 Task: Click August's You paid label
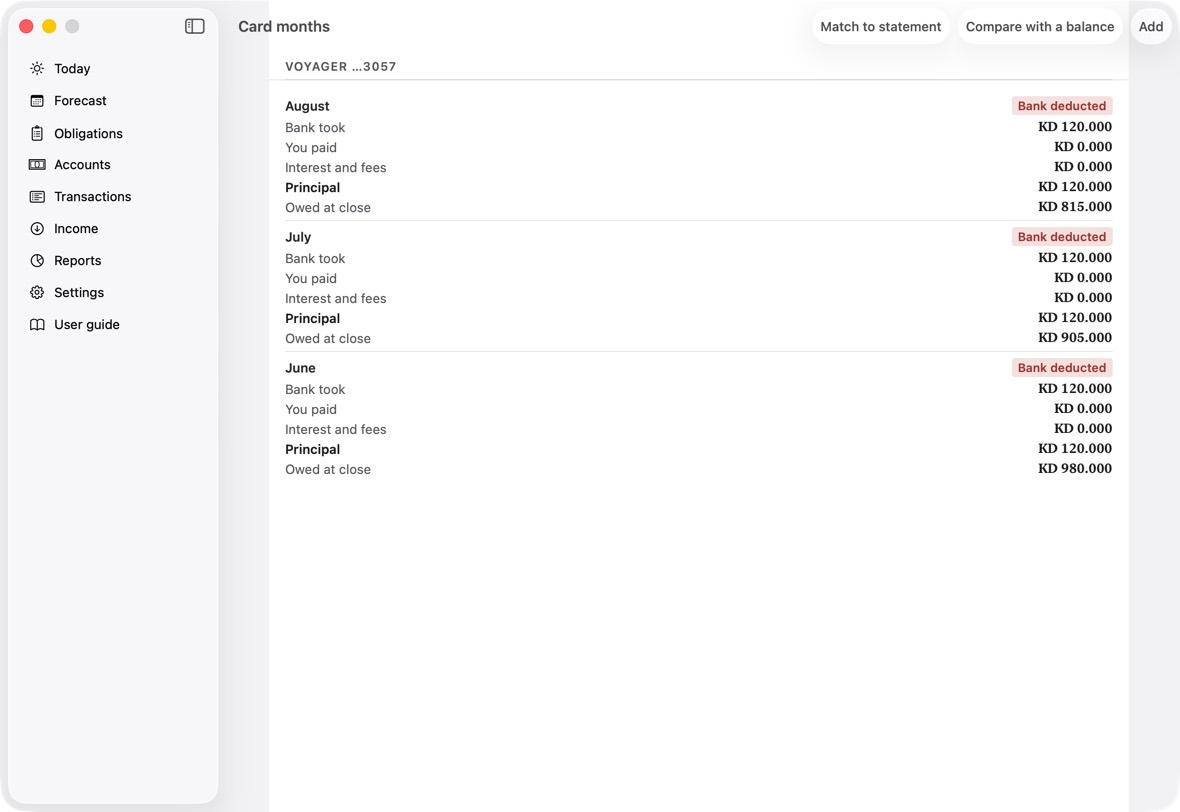[x=311, y=147]
